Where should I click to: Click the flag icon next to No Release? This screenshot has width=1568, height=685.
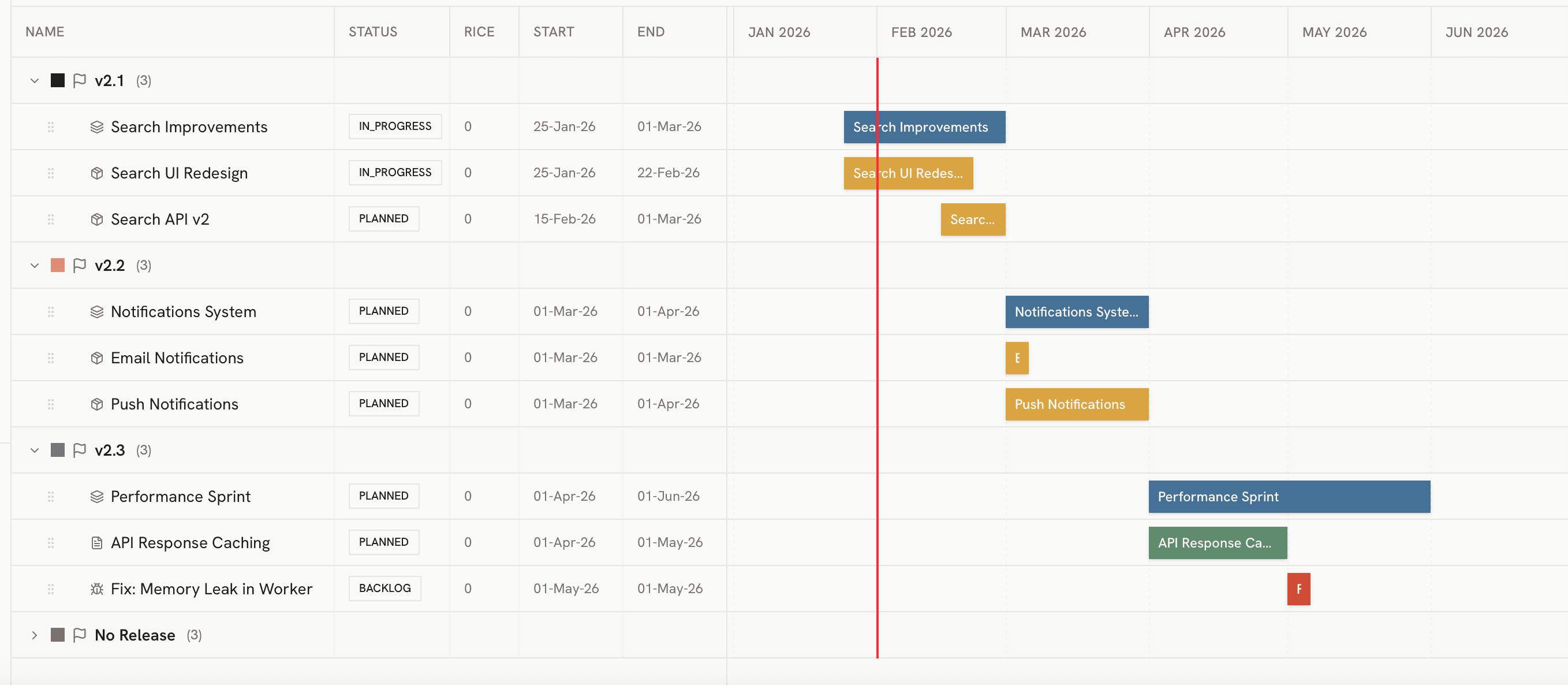point(79,634)
